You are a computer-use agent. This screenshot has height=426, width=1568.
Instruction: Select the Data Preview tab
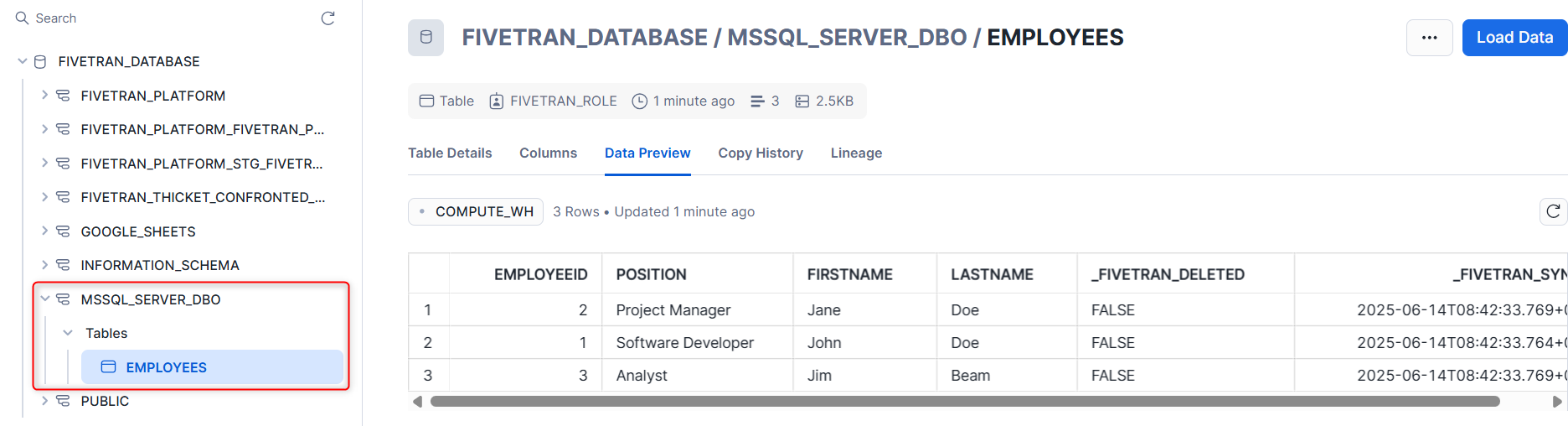[x=647, y=153]
